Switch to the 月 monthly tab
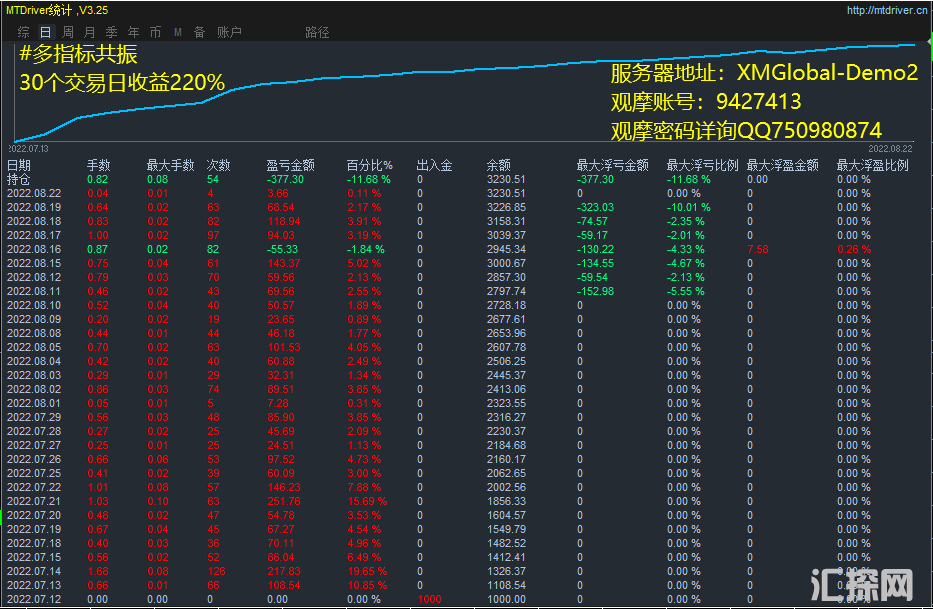The width and height of the screenshot is (933, 609). 89,32
